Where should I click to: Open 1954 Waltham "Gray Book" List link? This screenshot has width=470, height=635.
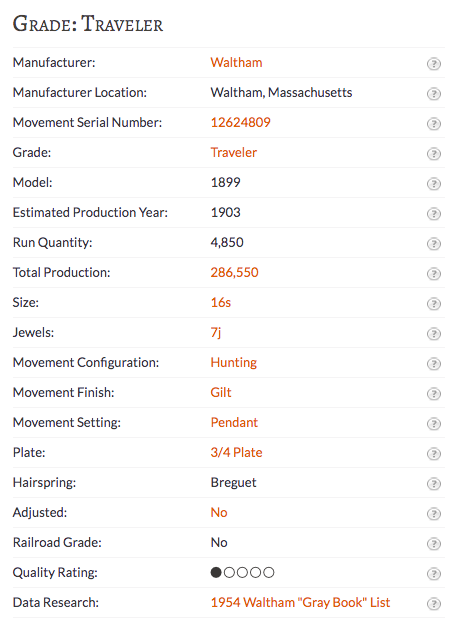(x=300, y=602)
